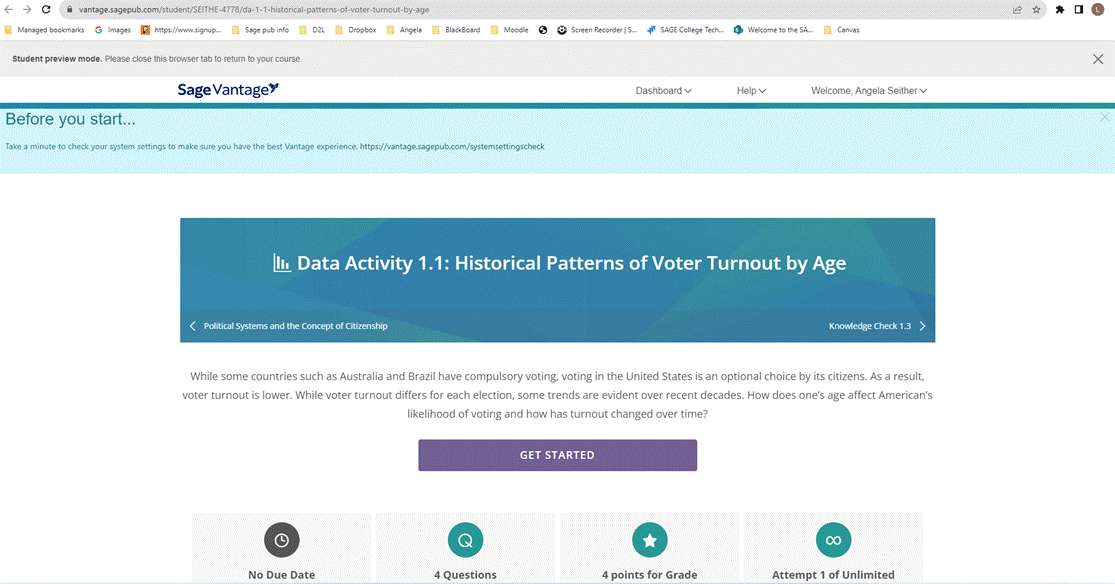The image size is (1115, 584).
Task: Click the star points for Grade icon
Action: point(649,540)
